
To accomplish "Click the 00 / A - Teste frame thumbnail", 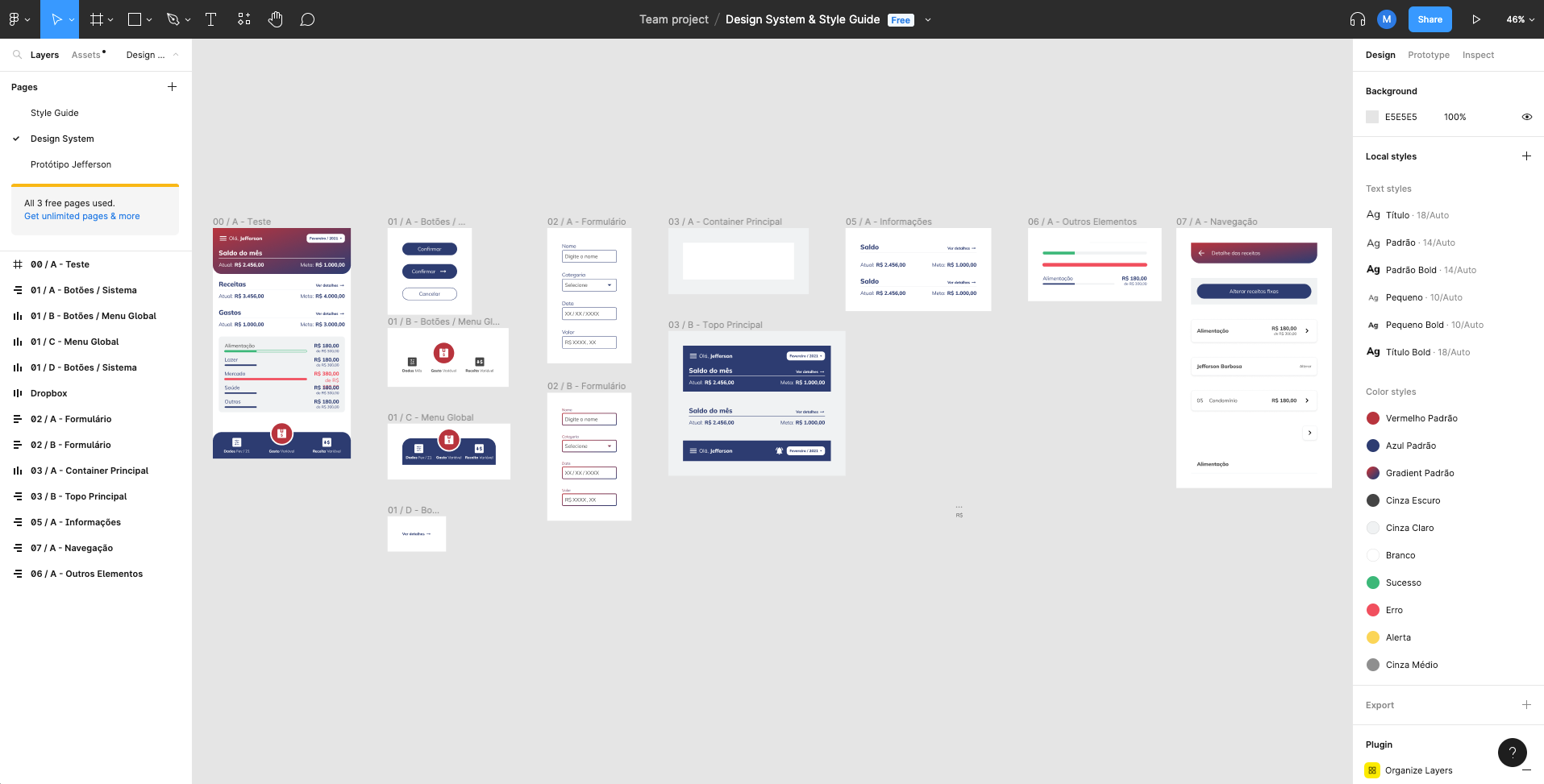I will pyautogui.click(x=281, y=343).
